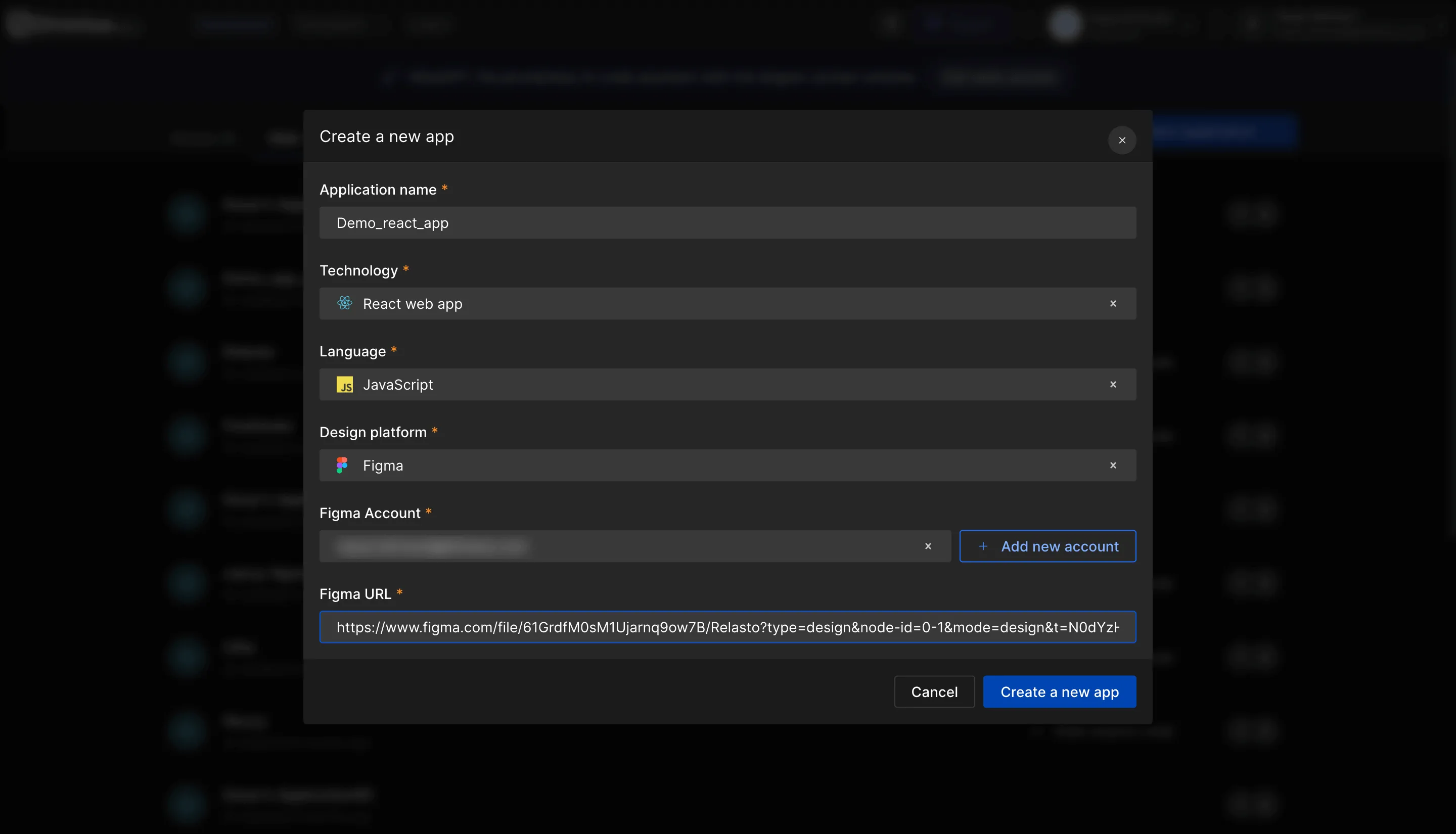1456x834 pixels.
Task: Clear the React web app technology selection
Action: pos(1113,304)
